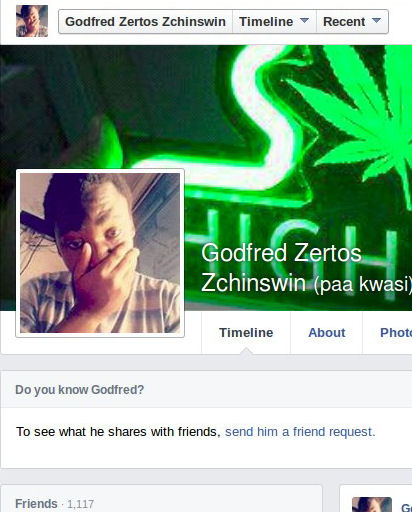This screenshot has width=412, height=512.
Task: Switch to the About tab
Action: click(327, 333)
